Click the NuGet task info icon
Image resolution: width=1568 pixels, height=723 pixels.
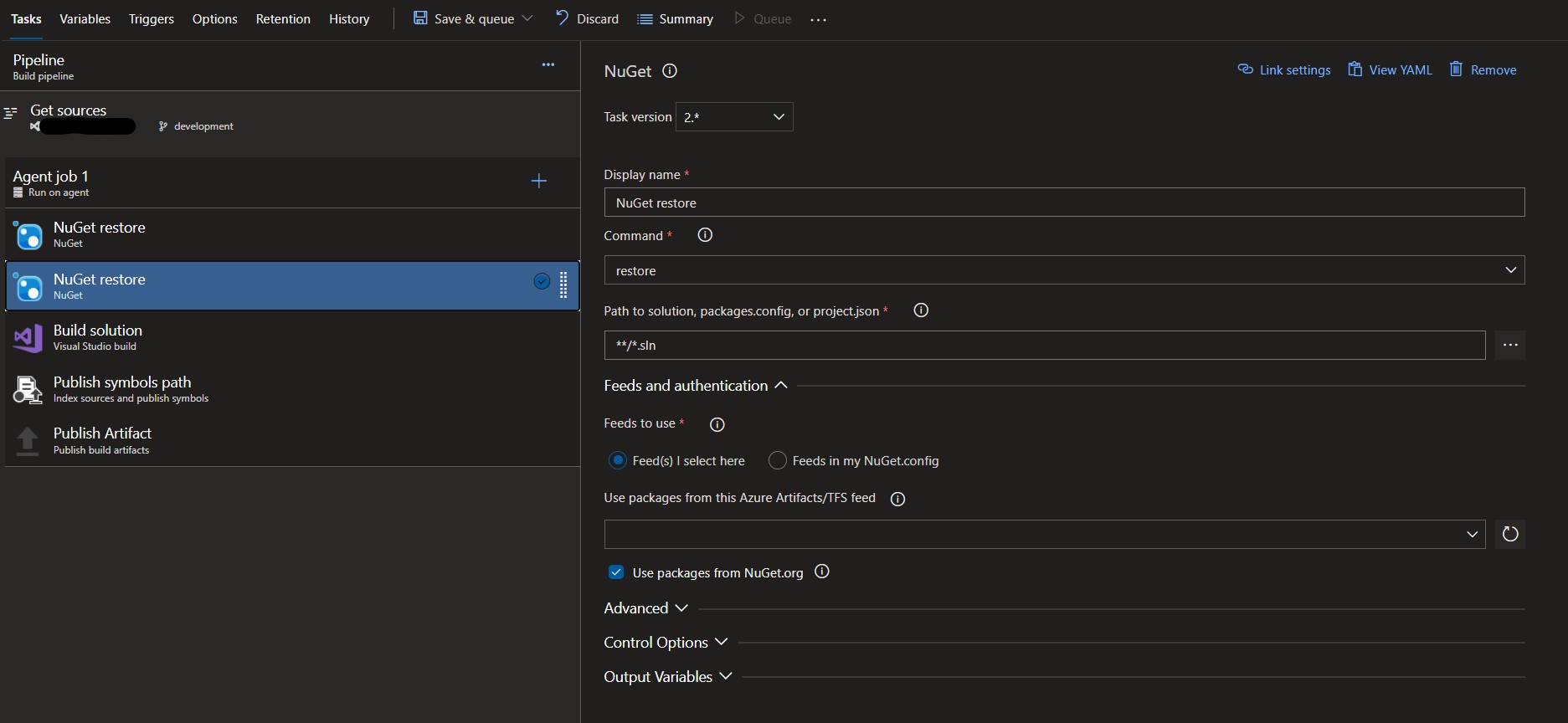(670, 71)
